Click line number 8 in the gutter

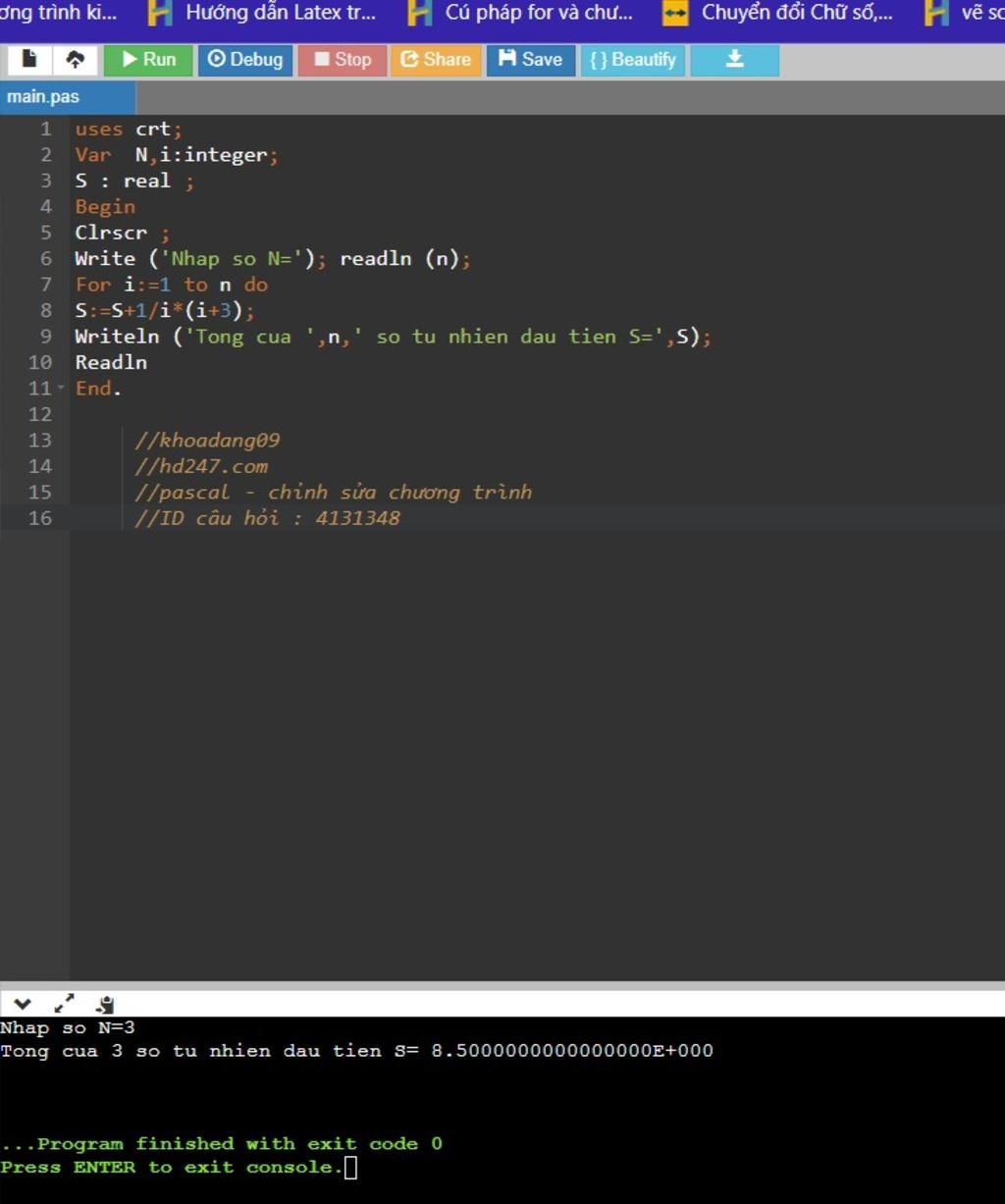(45, 310)
